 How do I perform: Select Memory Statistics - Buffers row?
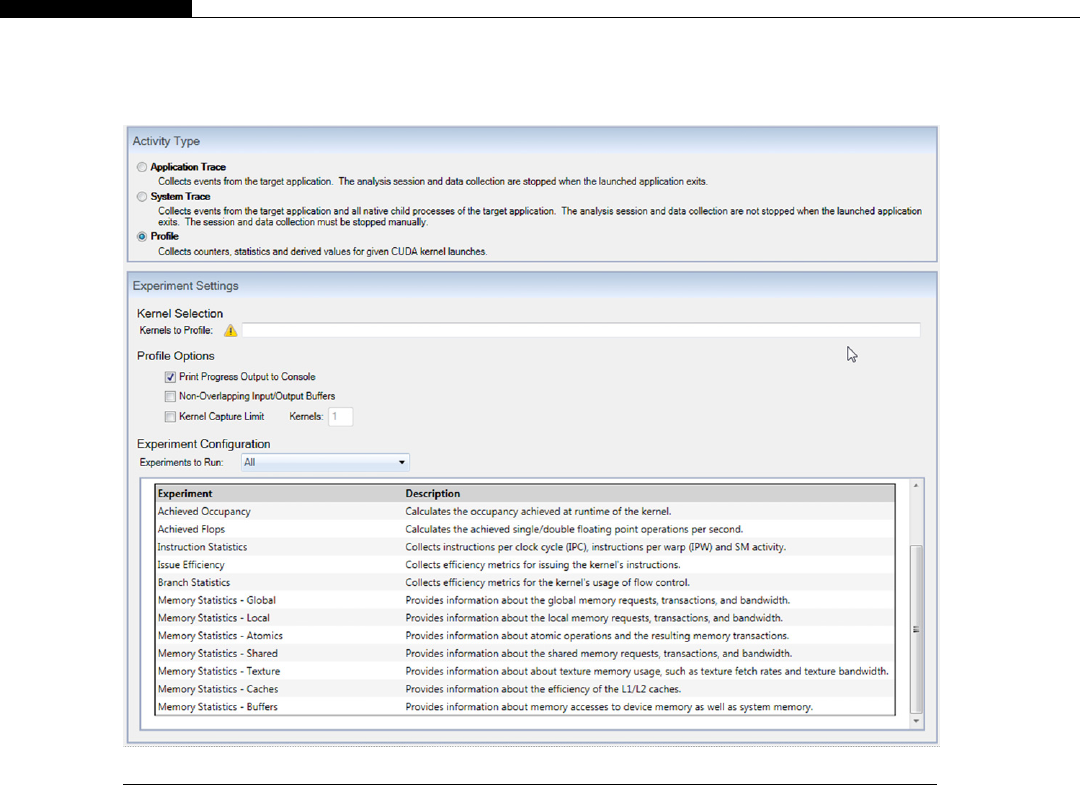[x=526, y=707]
